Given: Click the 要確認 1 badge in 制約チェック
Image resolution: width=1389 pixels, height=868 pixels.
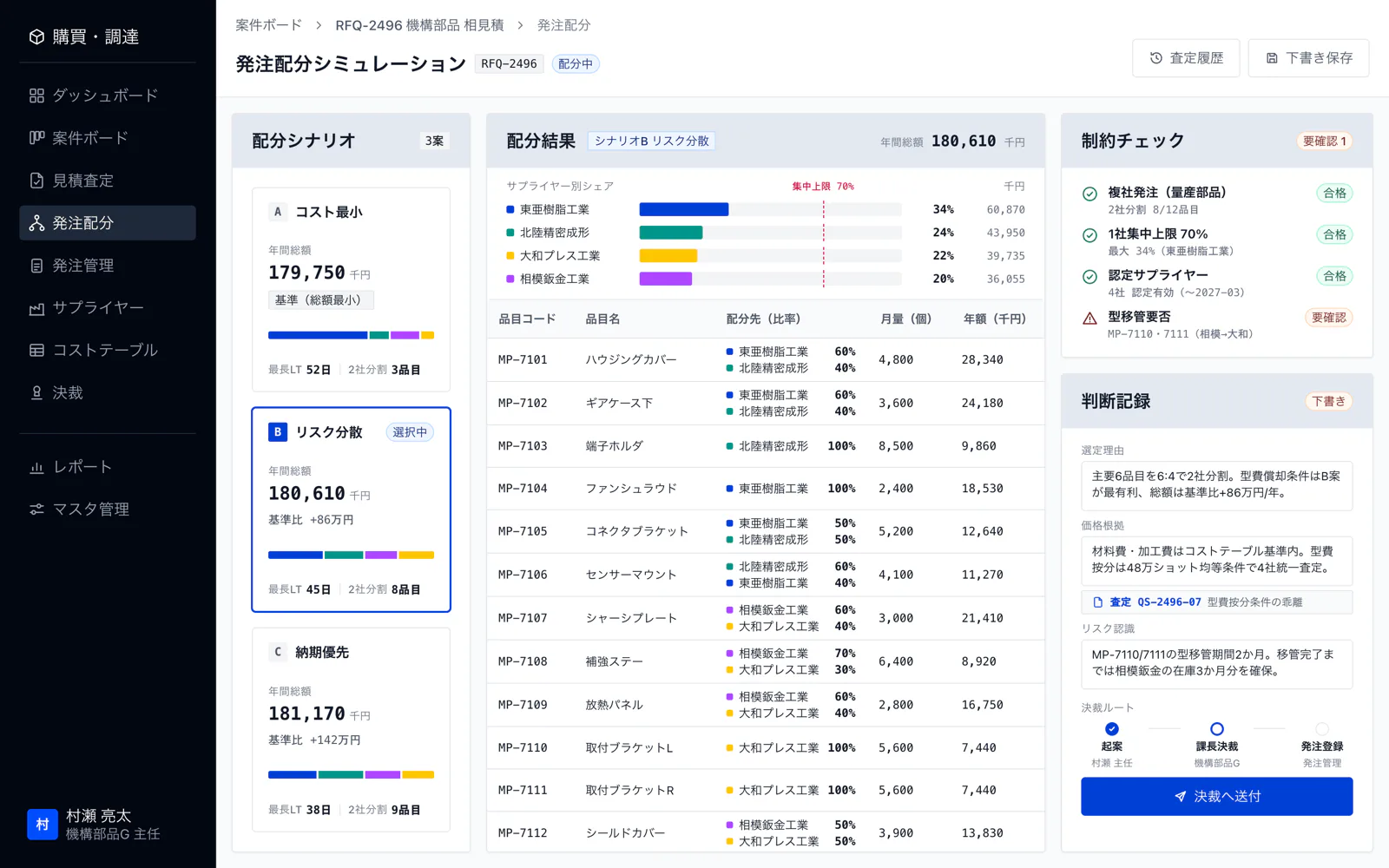Looking at the screenshot, I should [x=1325, y=141].
